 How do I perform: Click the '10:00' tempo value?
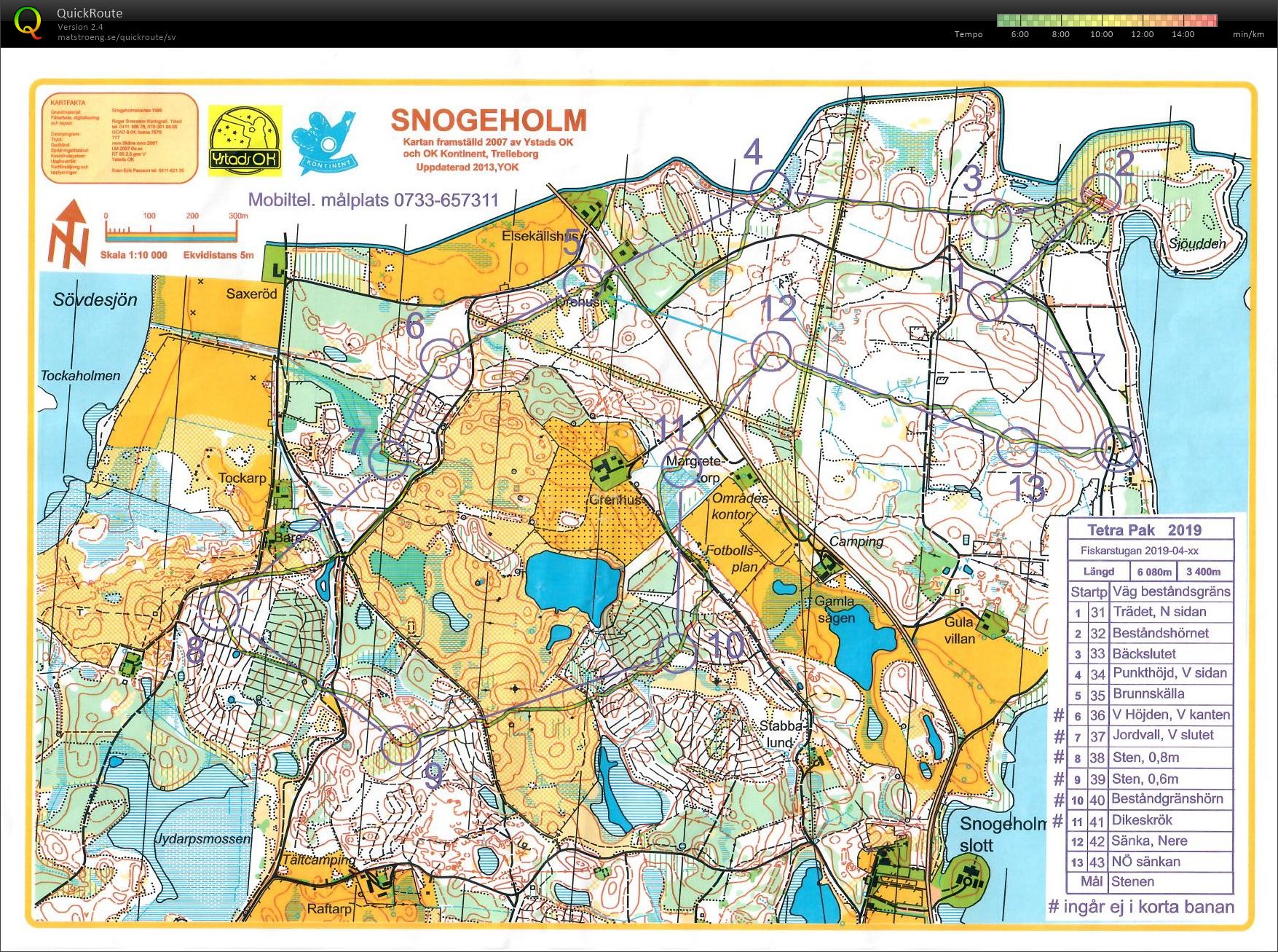point(1101,34)
